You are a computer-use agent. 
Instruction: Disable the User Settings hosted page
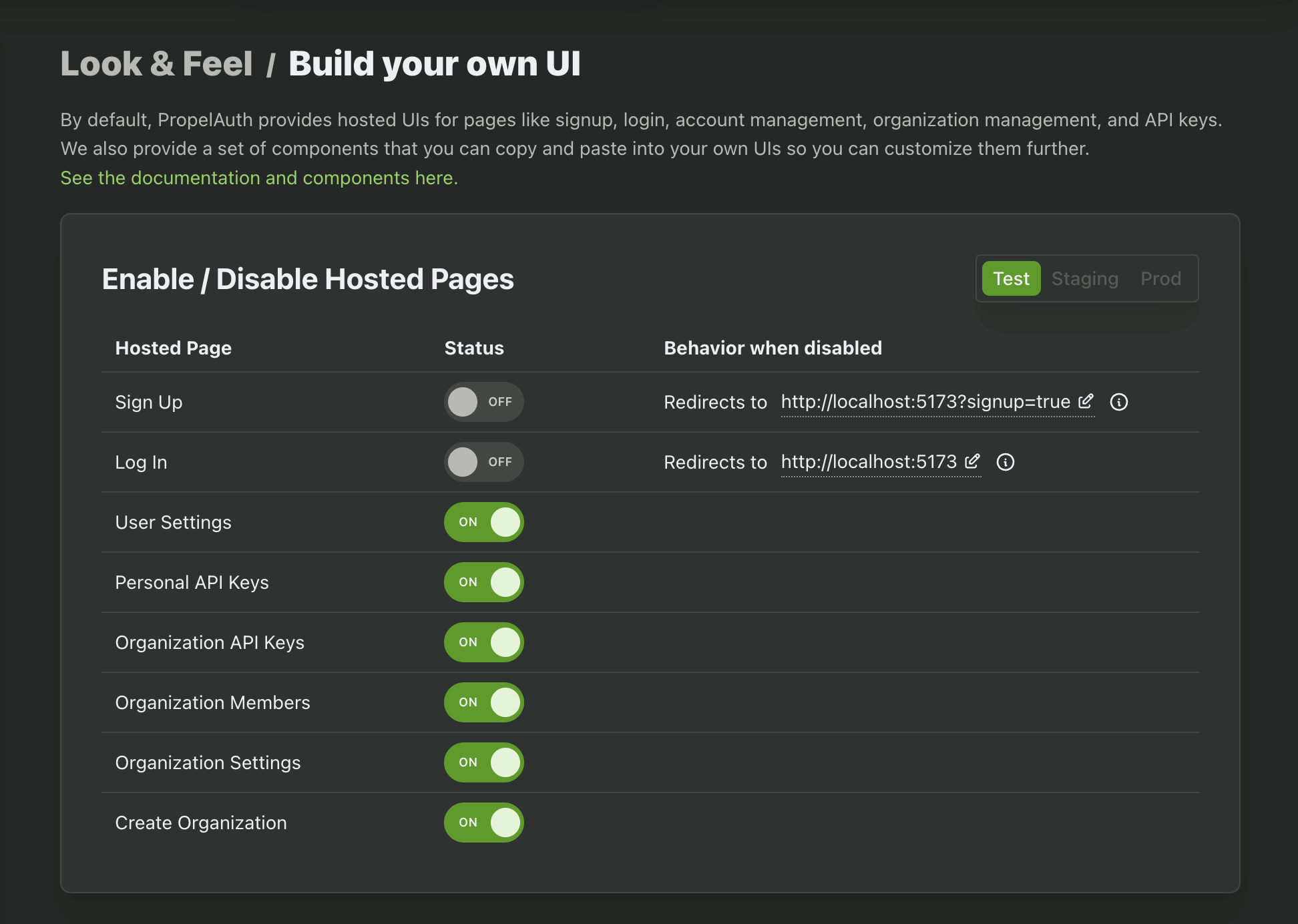(483, 522)
